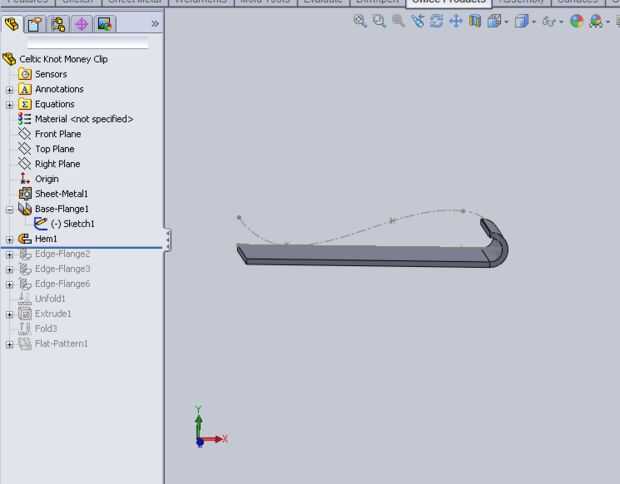Open the Apply Scene dropdown arrow
620x484 pixels.
(608, 22)
